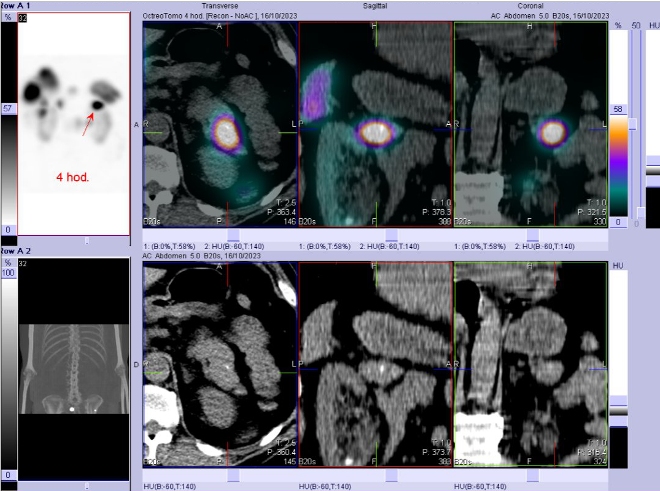The width and height of the screenshot is (660, 491).
Task: Click the lower threshold value 0 on fusion color bar
Action: click(618, 222)
